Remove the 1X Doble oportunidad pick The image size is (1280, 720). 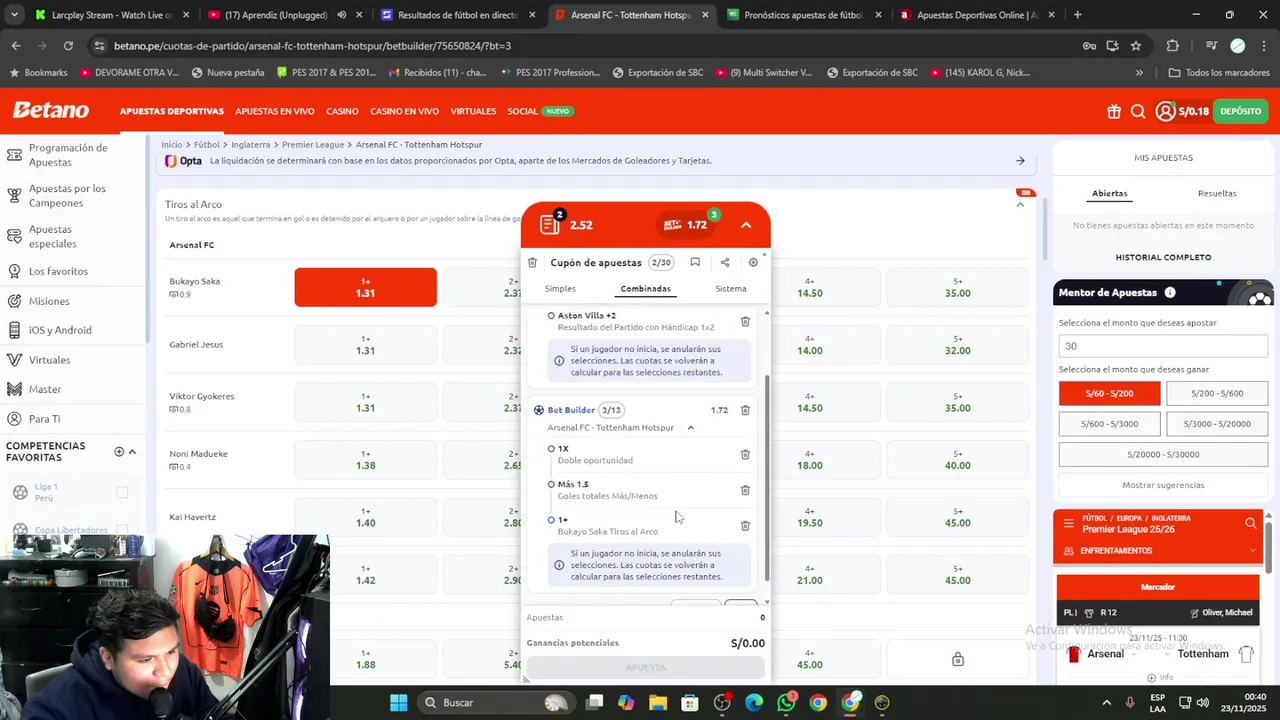coord(745,454)
